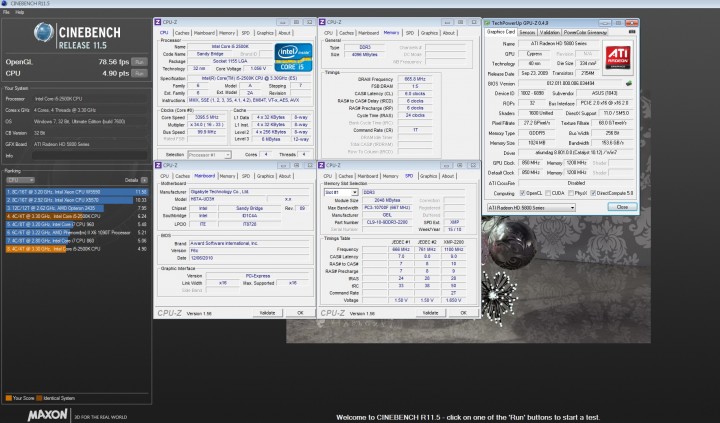Open About tab in the CPU-Z memory window

coord(449,33)
